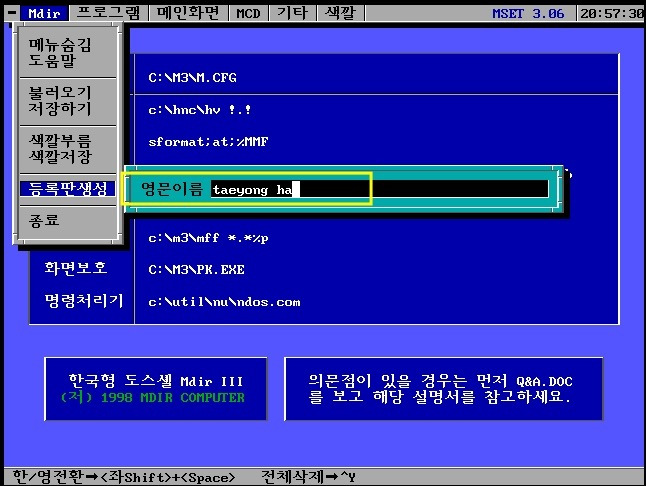Viewport: 646px width, 486px height.
Task: Click the 한/영전환 shortcut hint
Action: click(124, 477)
